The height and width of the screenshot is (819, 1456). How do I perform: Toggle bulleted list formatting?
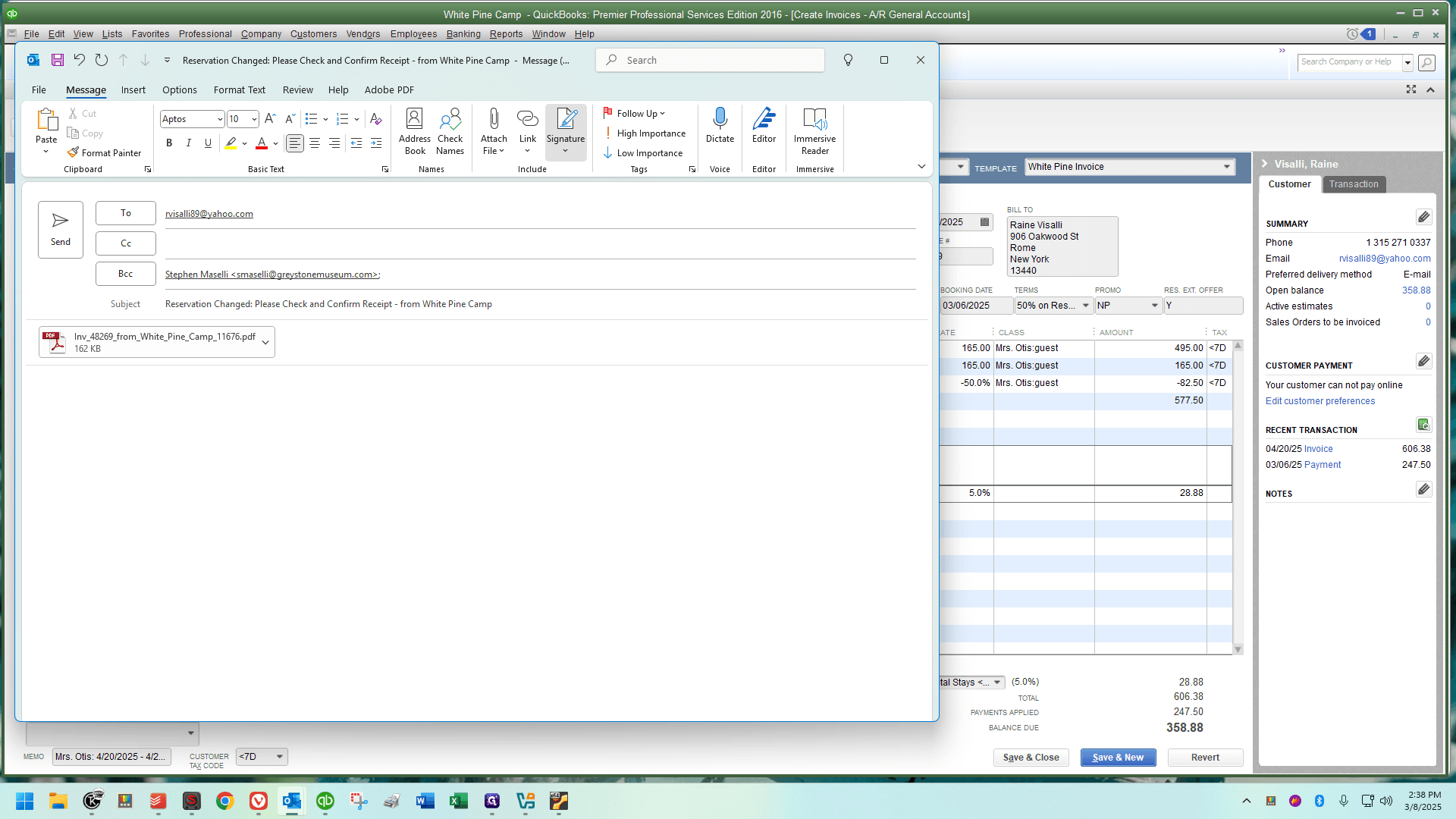point(311,119)
